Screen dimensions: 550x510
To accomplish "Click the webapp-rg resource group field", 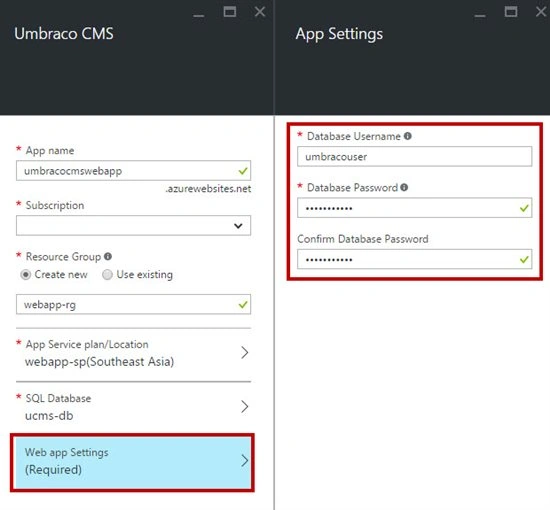I will pyautogui.click(x=133, y=304).
